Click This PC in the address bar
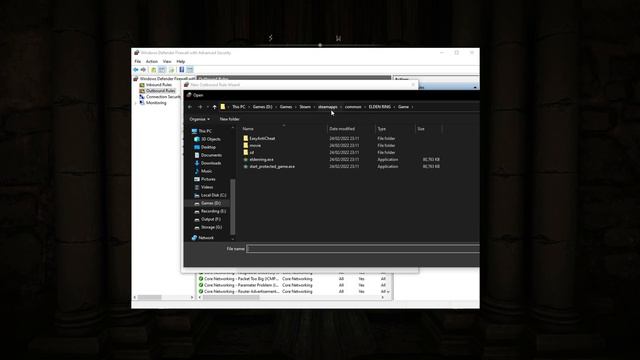This screenshot has width=640, height=360. [239, 107]
